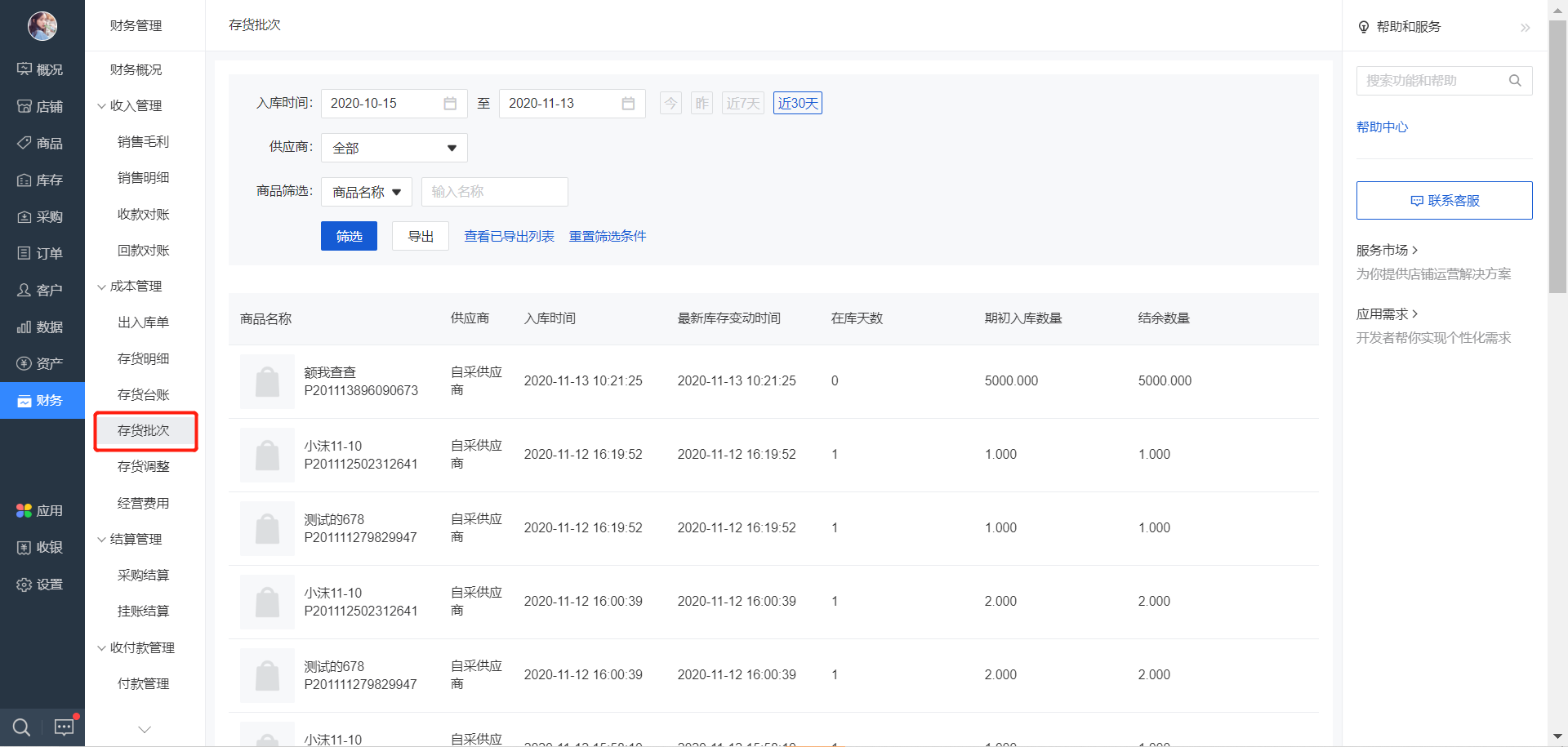Open the 商品名称 filter dropdown
The image size is (1568, 747).
(366, 192)
